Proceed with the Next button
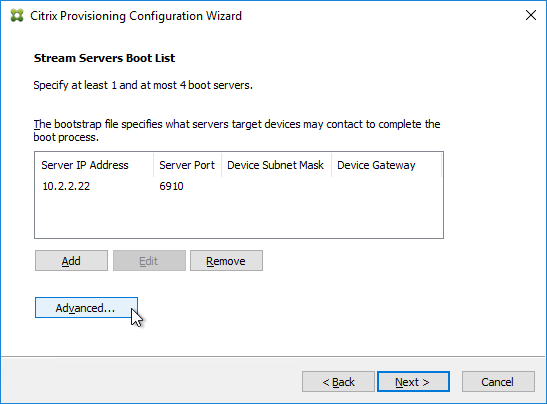 pos(413,382)
